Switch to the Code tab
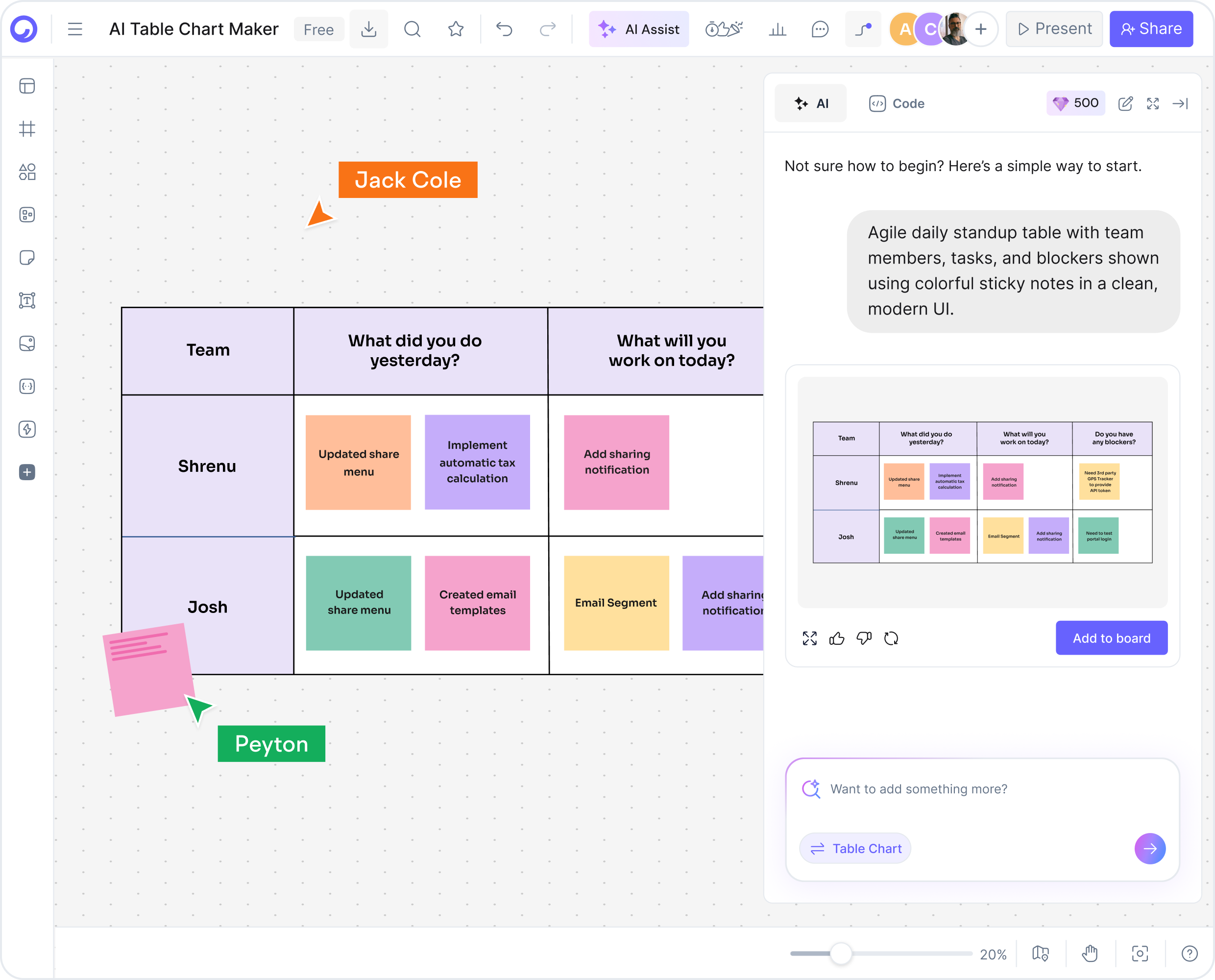 tap(897, 103)
